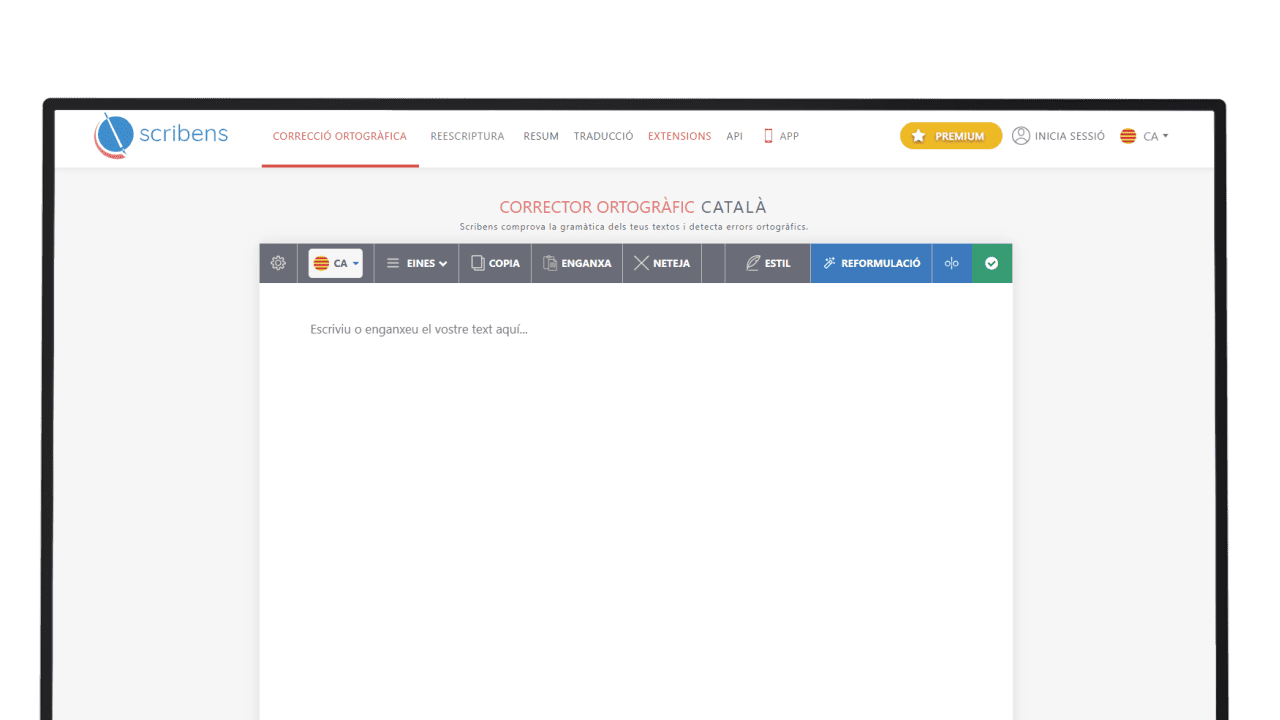The height and width of the screenshot is (720, 1280).
Task: Click the Inicia Sessió link
Action: [x=1070, y=136]
